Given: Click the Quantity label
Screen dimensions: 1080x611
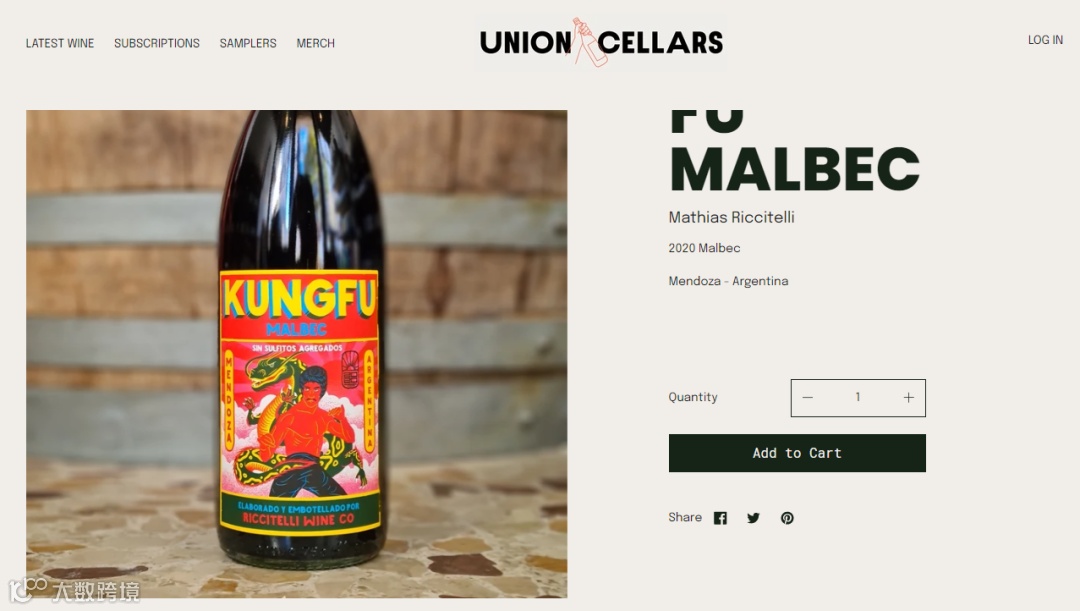Looking at the screenshot, I should (693, 397).
